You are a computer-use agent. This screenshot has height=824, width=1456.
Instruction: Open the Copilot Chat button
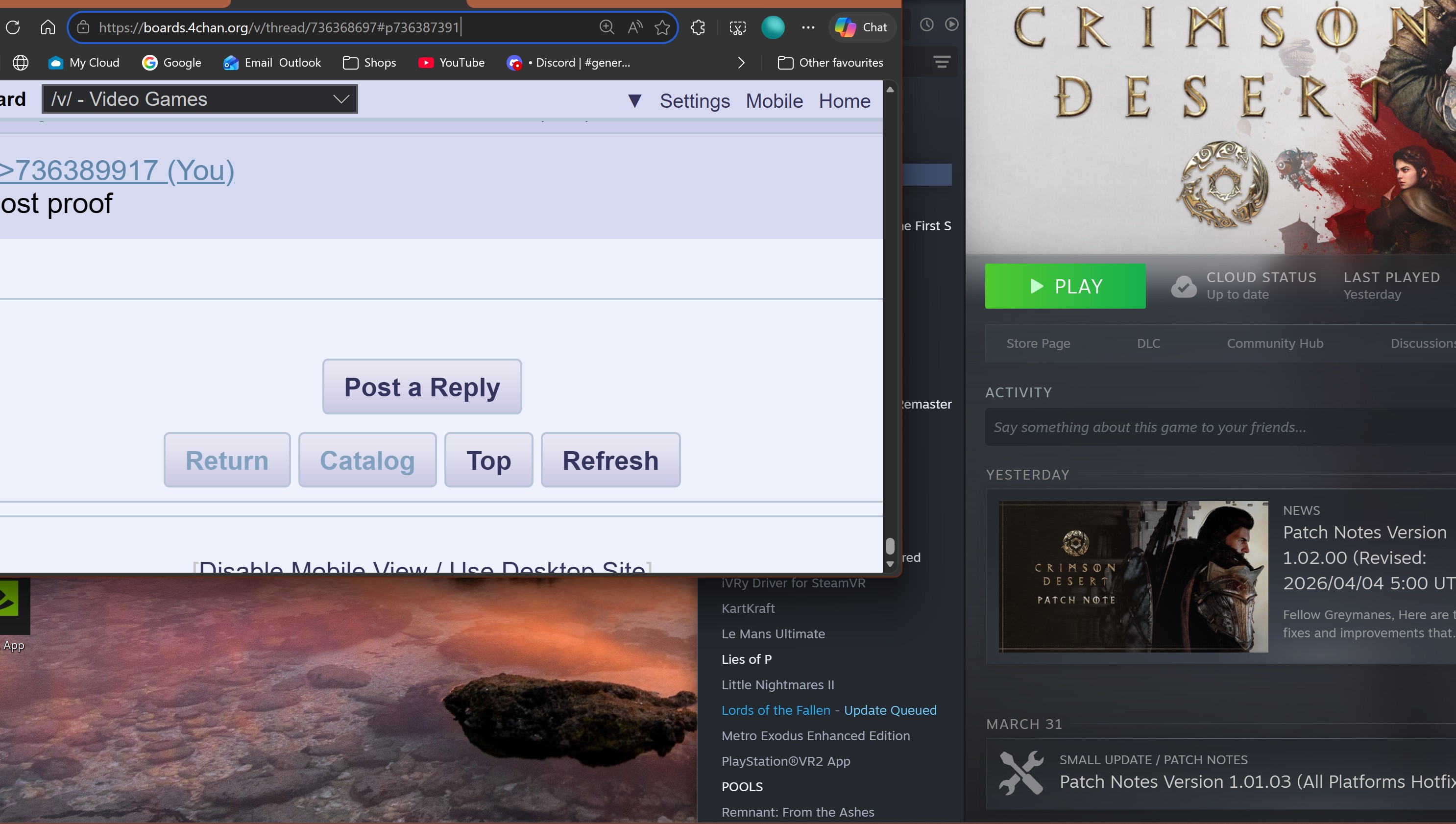[862, 27]
